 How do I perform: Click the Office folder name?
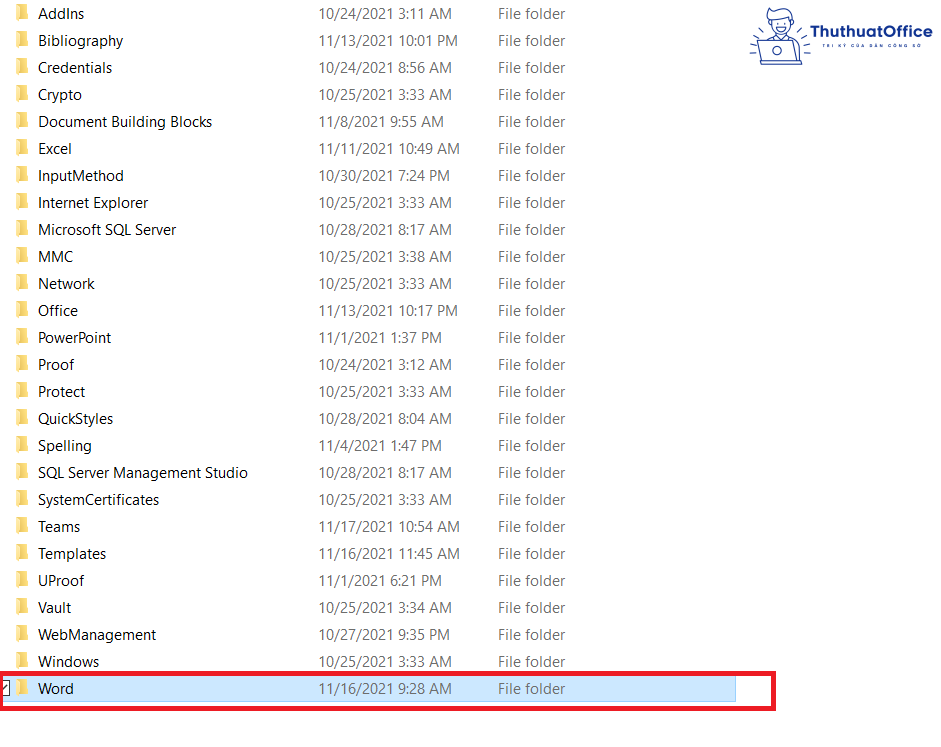click(58, 311)
